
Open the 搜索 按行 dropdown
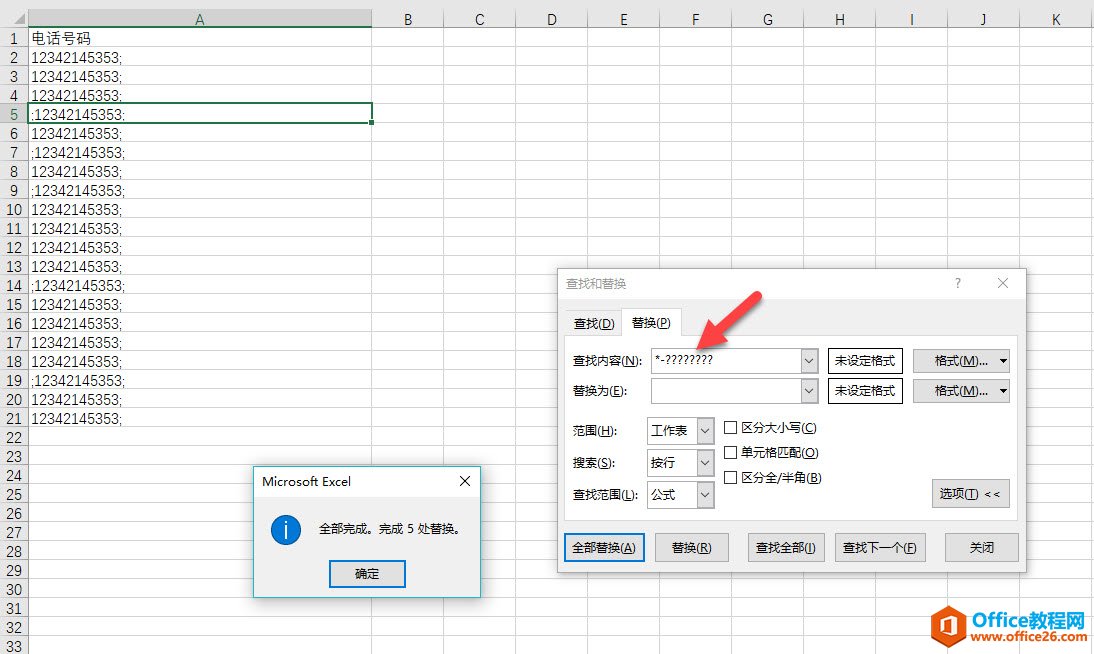click(x=705, y=463)
